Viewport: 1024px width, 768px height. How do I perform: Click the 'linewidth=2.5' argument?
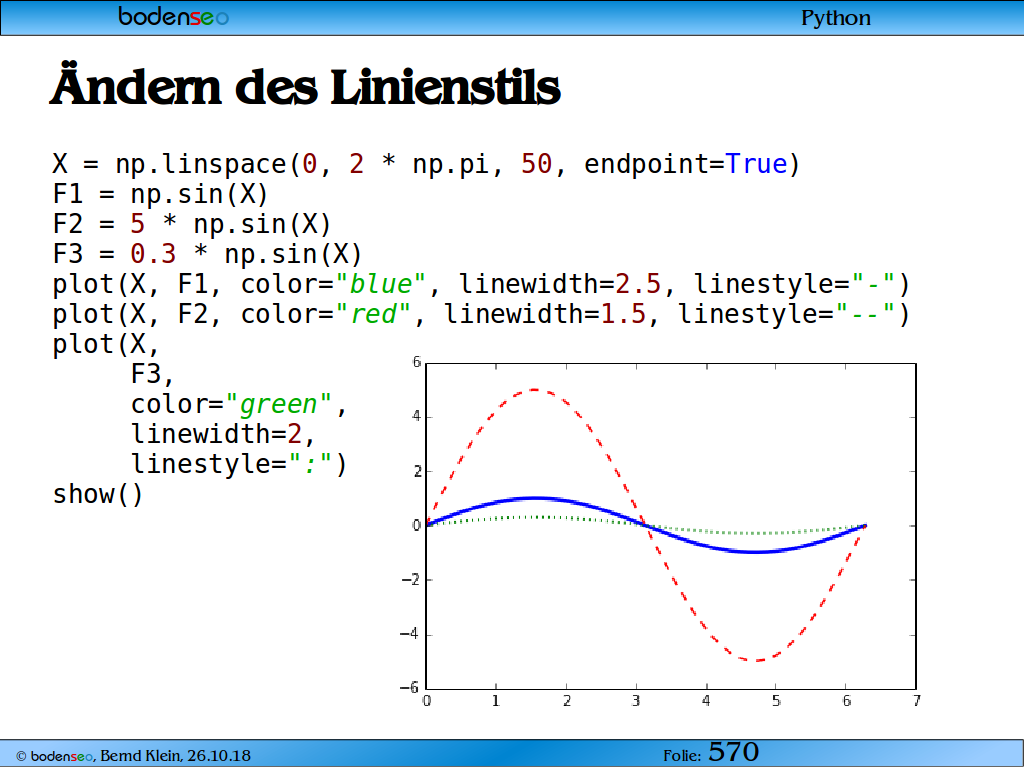click(x=560, y=284)
